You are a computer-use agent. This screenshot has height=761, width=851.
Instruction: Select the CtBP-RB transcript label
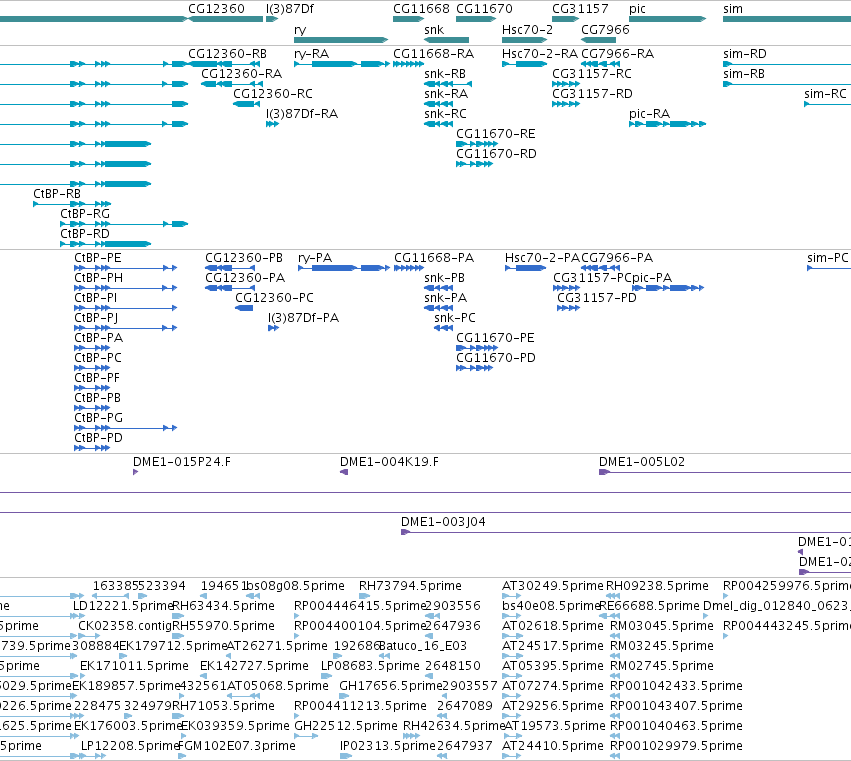[57, 194]
